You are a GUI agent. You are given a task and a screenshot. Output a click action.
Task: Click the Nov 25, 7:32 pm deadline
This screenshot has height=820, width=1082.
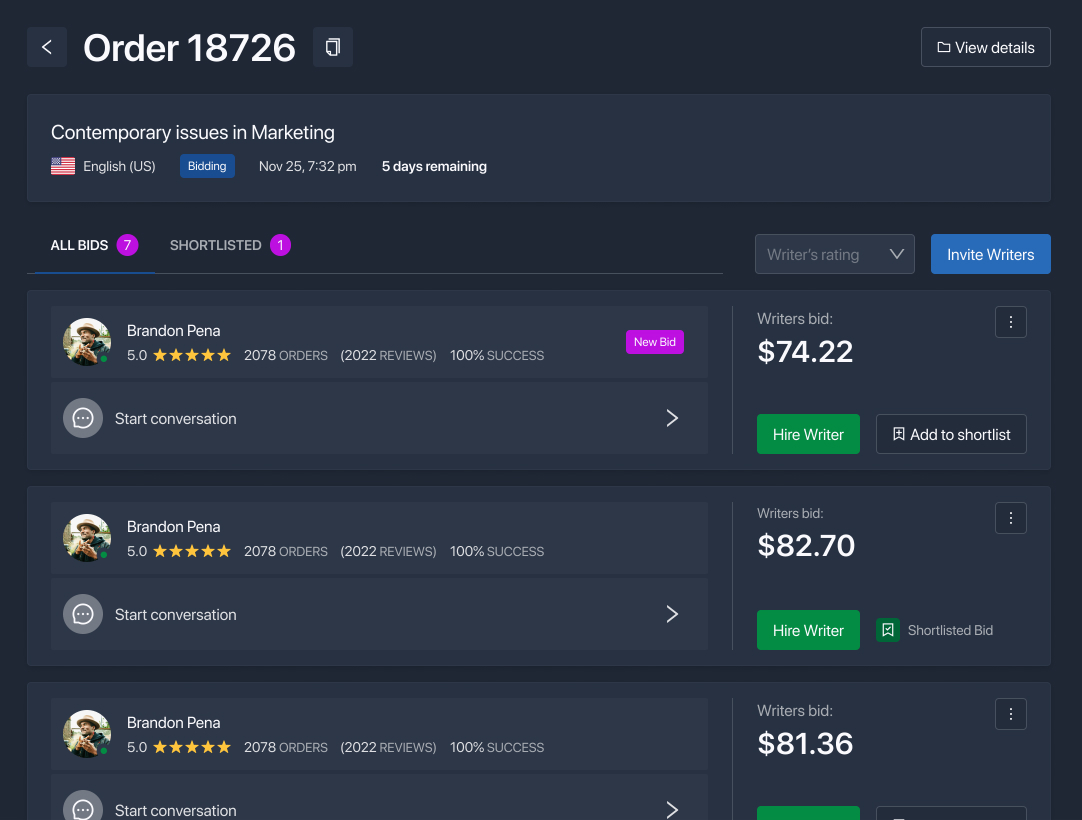point(308,166)
